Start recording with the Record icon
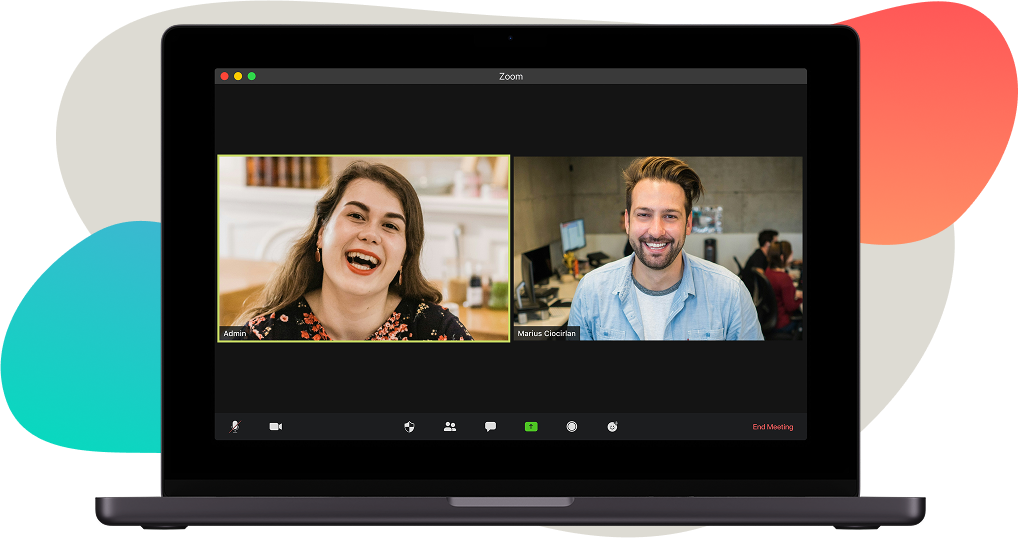1018x538 pixels. (x=572, y=426)
